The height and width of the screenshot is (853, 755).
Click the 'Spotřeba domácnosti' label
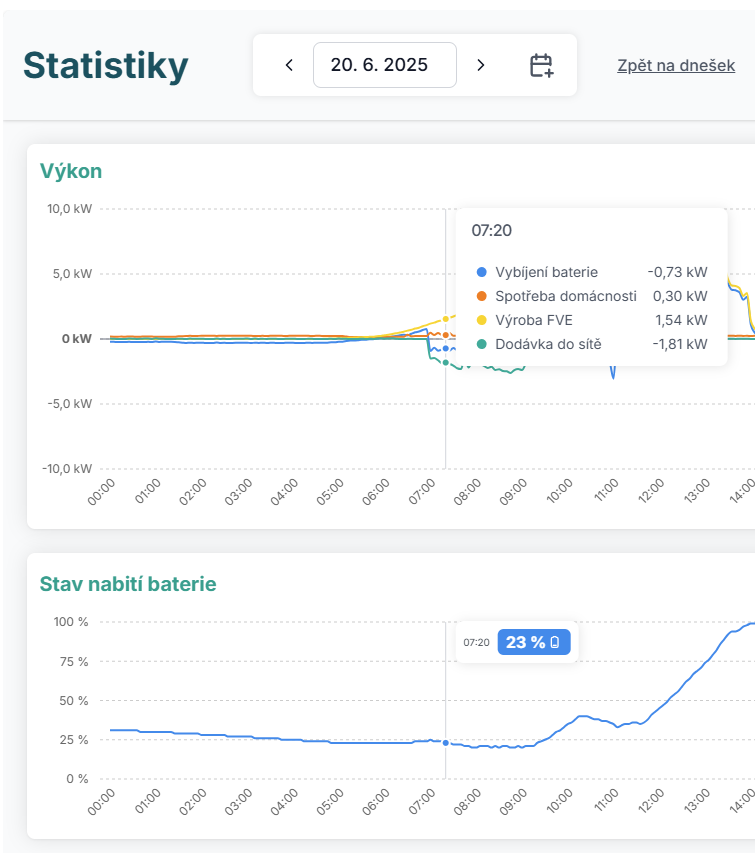click(x=566, y=296)
